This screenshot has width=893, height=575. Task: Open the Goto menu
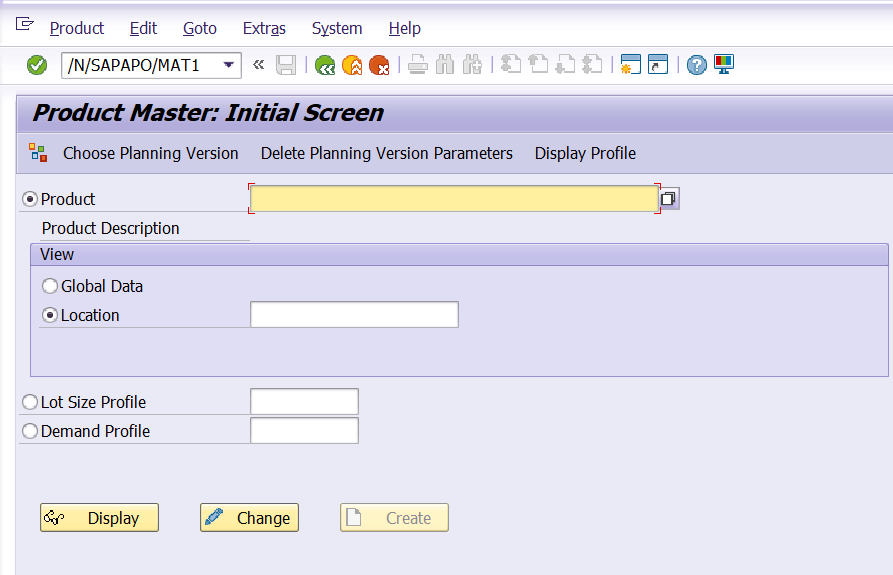[199, 28]
